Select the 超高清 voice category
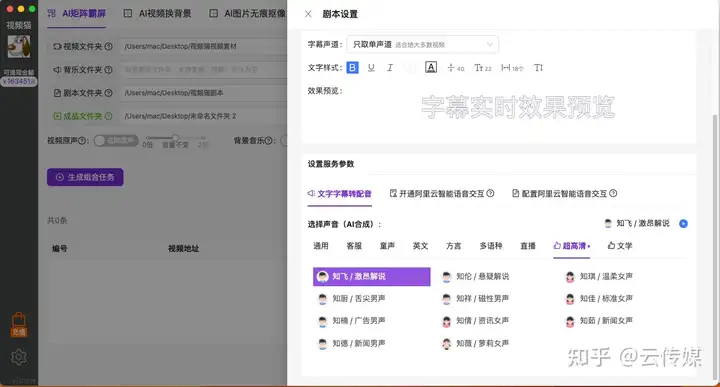720x387 pixels. [x=571, y=246]
